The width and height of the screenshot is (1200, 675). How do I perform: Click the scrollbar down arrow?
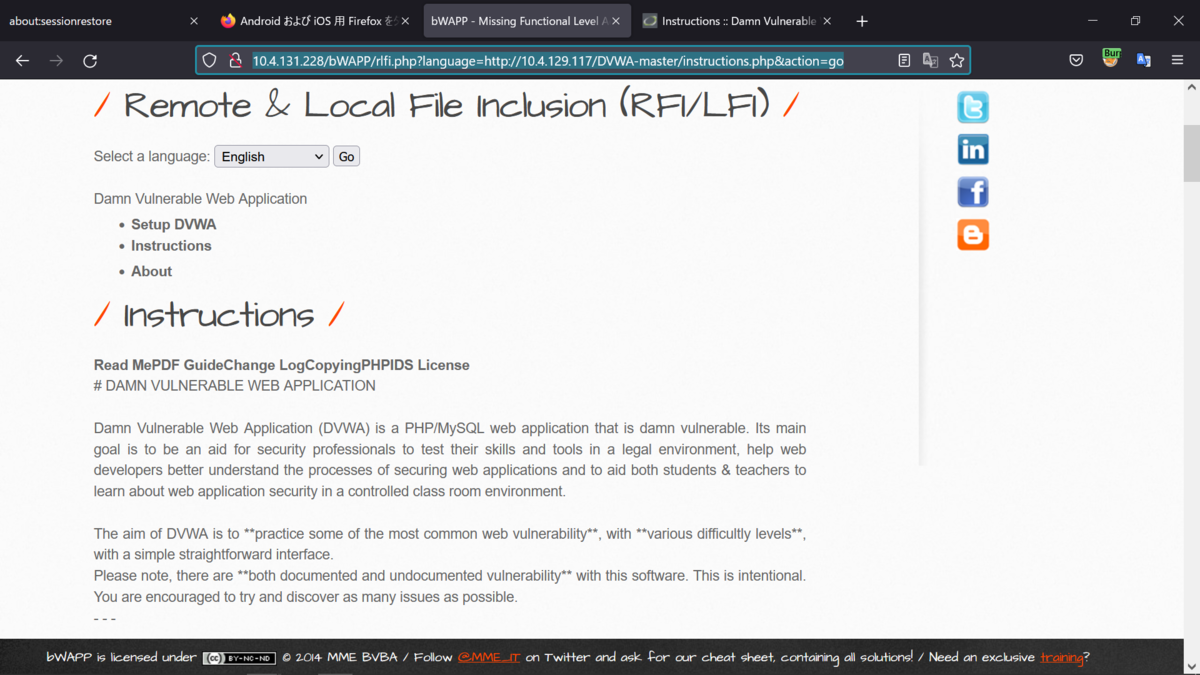pyautogui.click(x=1191, y=665)
